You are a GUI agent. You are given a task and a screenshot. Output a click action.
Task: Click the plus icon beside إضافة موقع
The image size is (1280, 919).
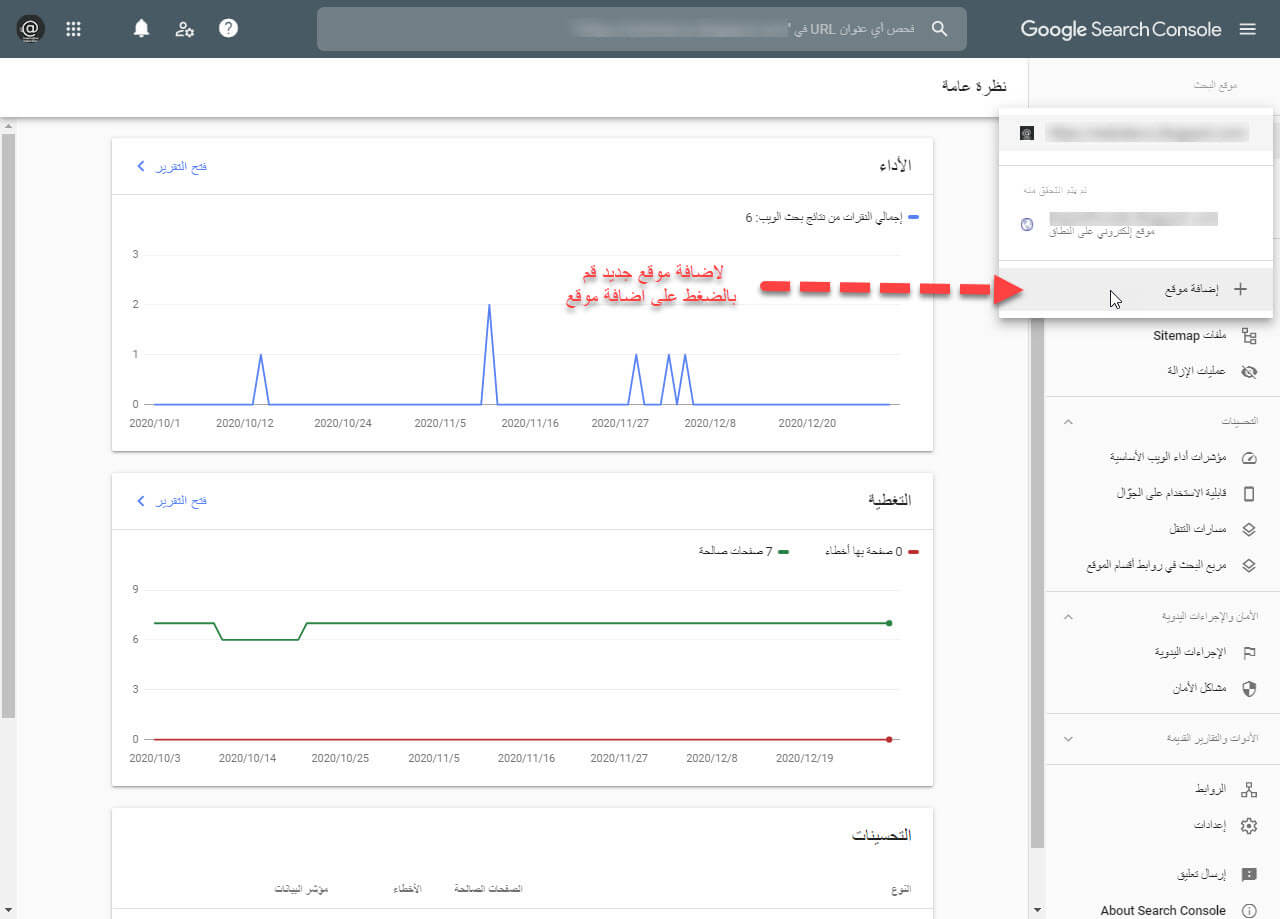1240,289
